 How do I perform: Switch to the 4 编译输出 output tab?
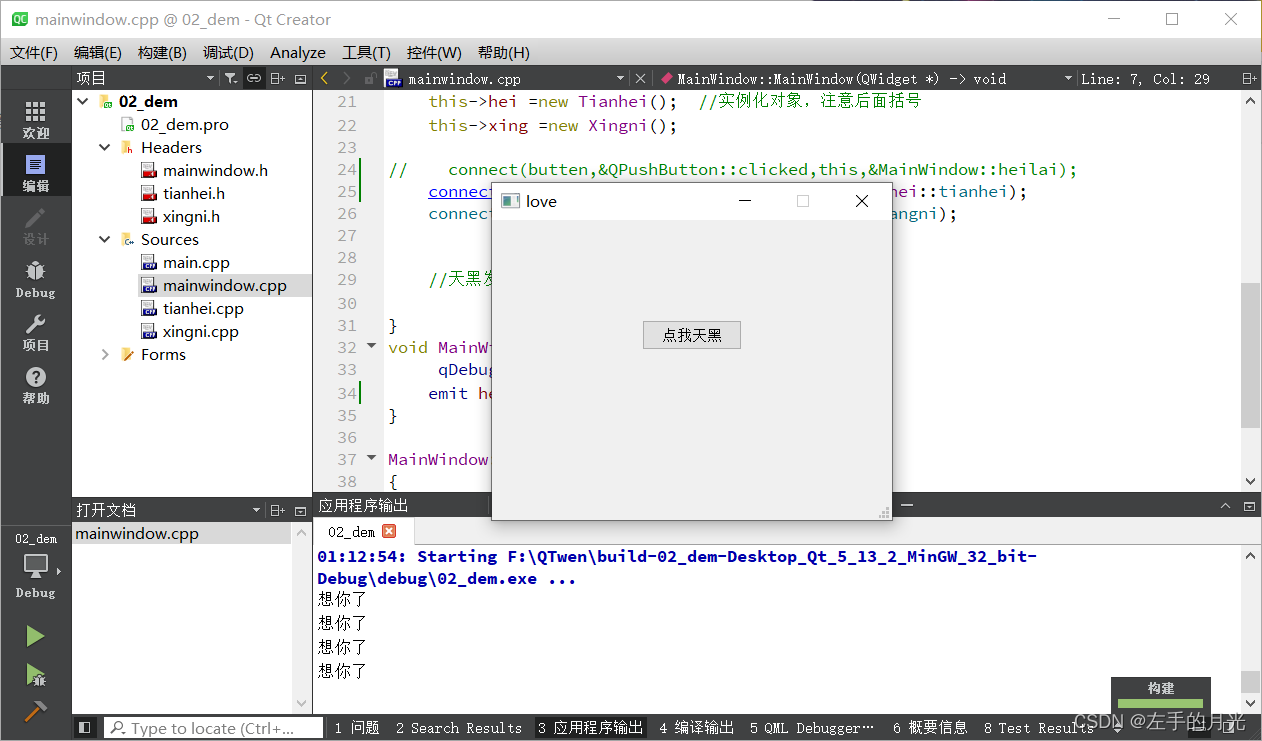(696, 728)
